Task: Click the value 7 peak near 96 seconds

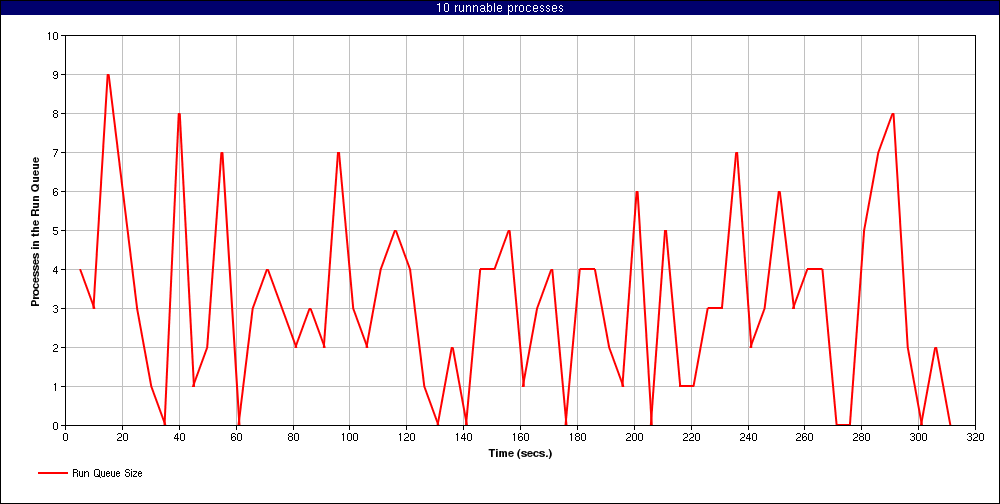Action: click(x=338, y=152)
